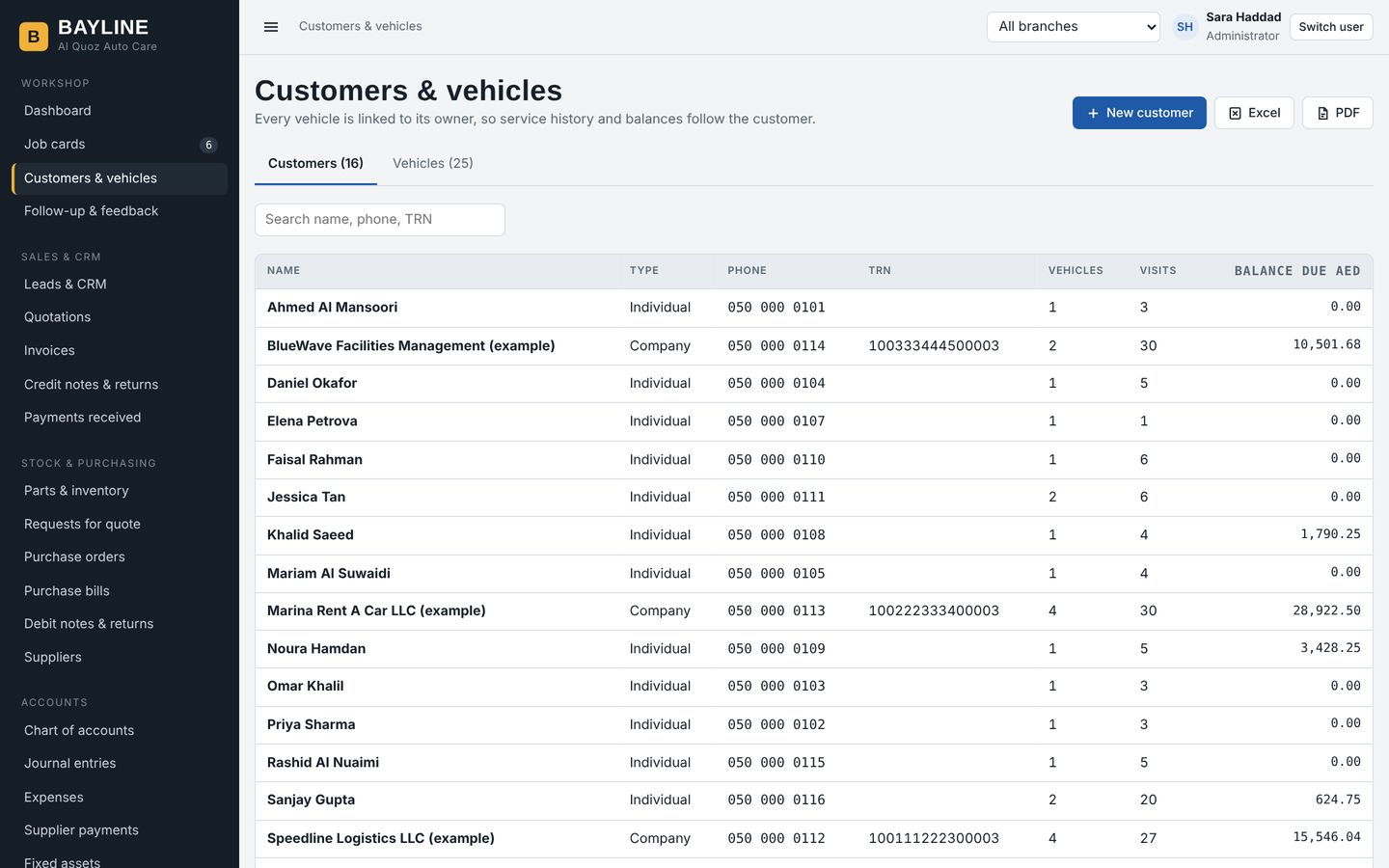Image resolution: width=1389 pixels, height=868 pixels.
Task: Select customer Khalid Saeed
Action: pyautogui.click(x=814, y=535)
